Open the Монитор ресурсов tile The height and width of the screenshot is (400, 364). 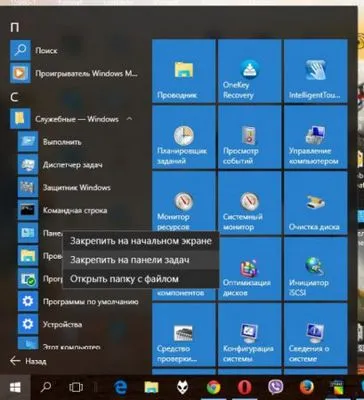[x=184, y=201]
